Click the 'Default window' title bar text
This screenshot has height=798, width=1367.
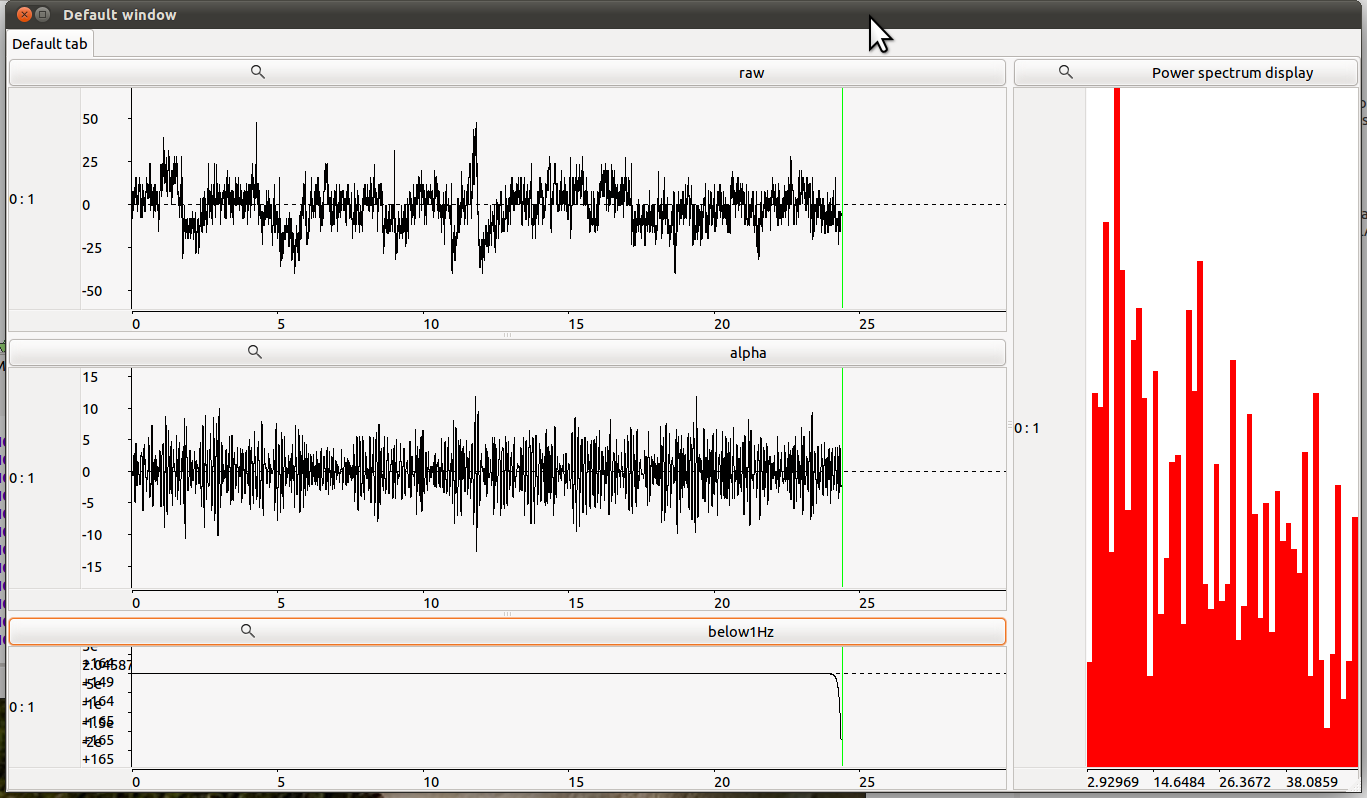[x=120, y=14]
